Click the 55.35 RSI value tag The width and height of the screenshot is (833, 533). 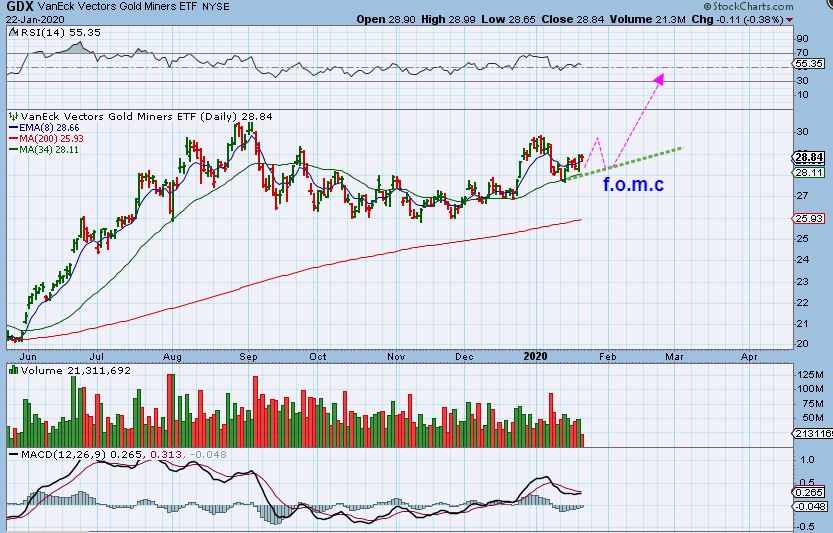[x=810, y=64]
